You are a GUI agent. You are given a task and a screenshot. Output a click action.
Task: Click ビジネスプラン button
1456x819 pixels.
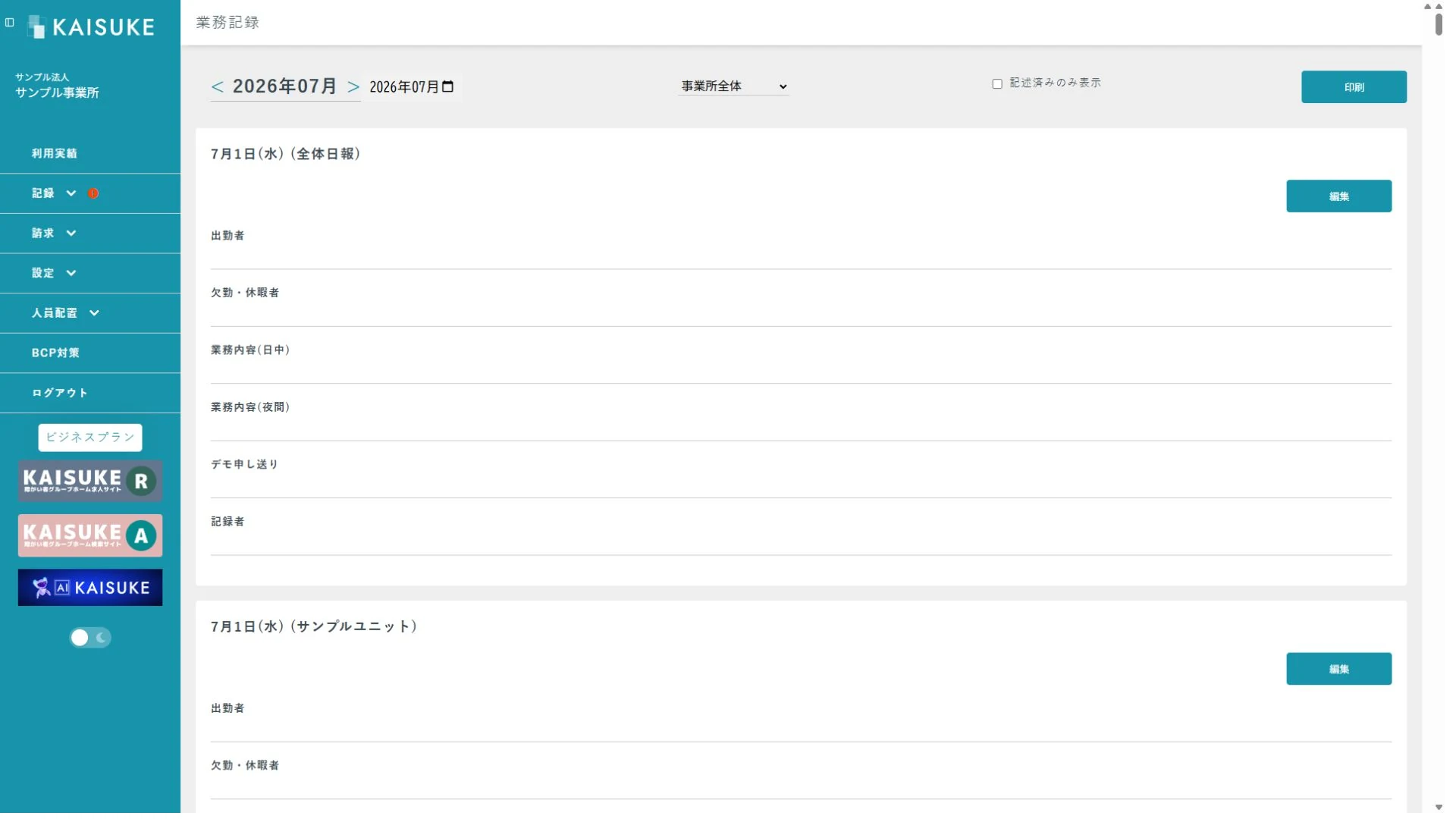point(90,438)
